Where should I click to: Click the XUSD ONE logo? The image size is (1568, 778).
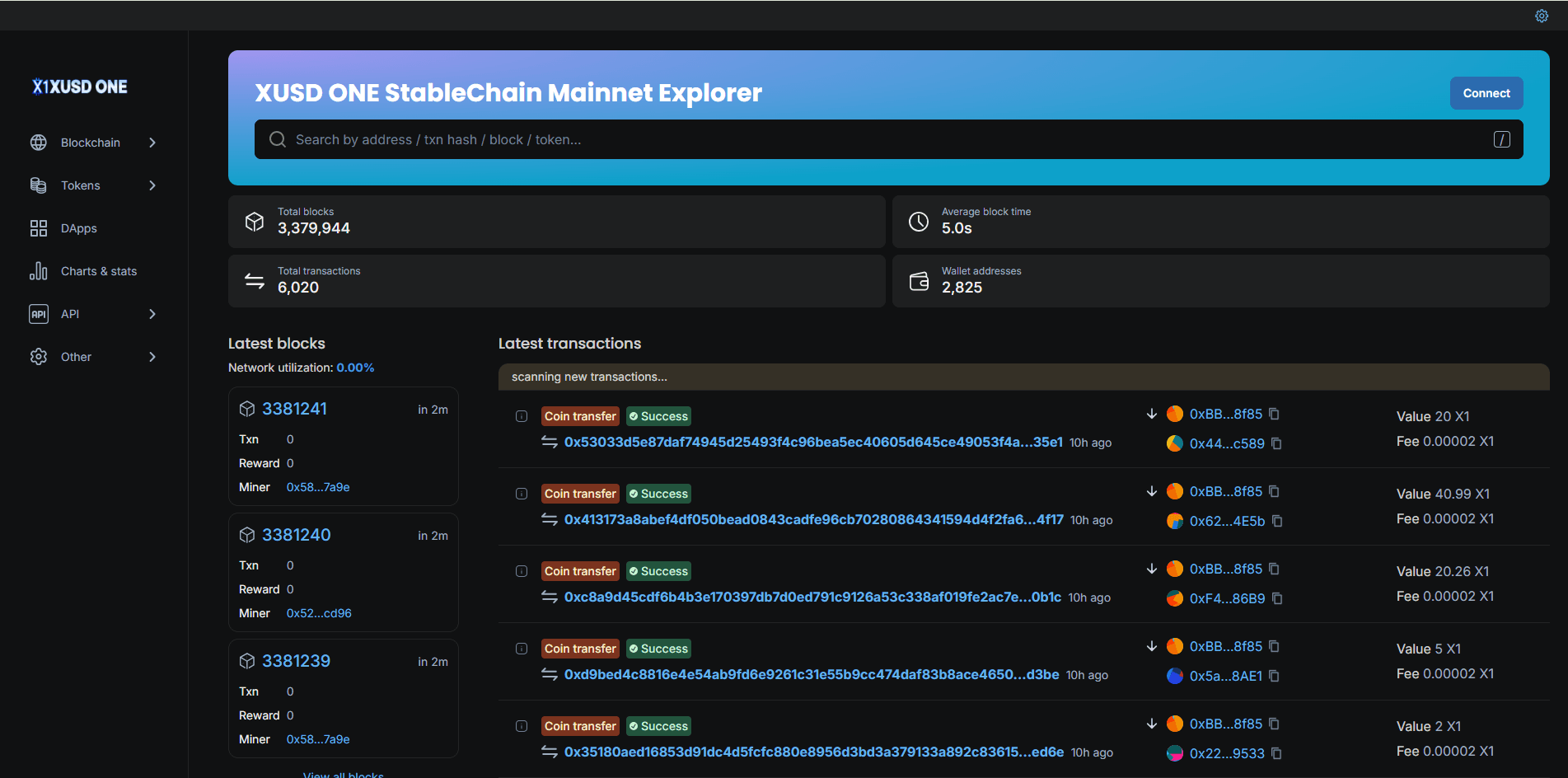79,86
